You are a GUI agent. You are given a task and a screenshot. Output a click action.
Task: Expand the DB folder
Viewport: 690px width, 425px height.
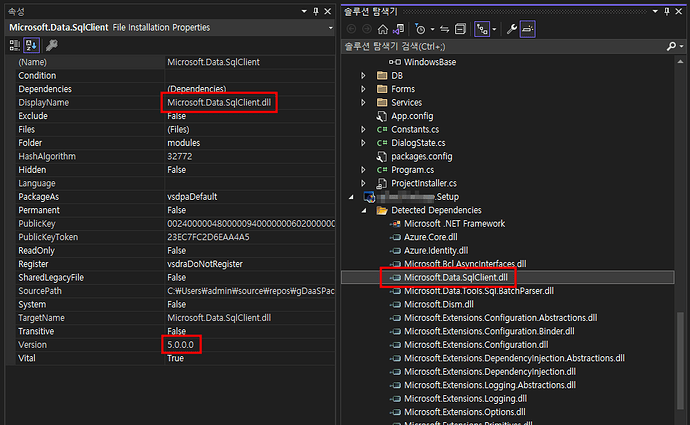pyautogui.click(x=363, y=76)
